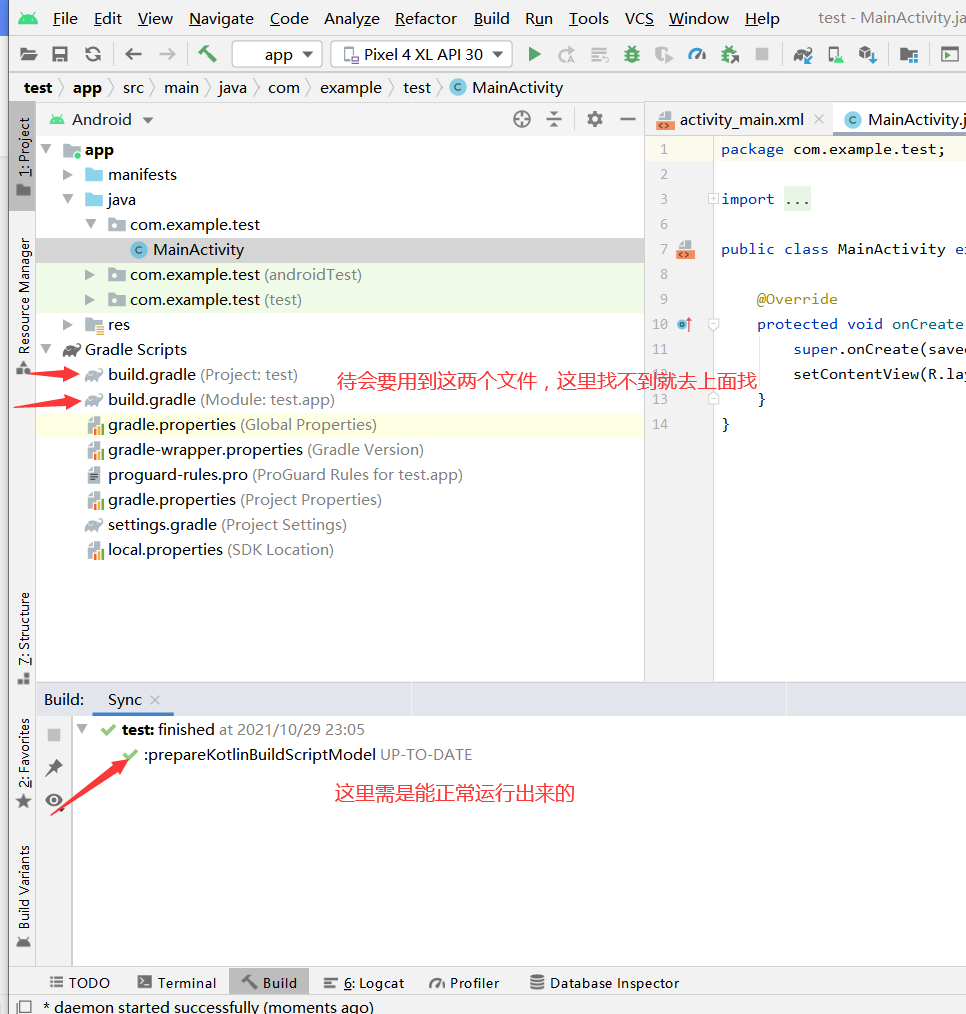Open the Project panel settings gear
Viewport: 966px width, 1014px height.
[x=594, y=119]
